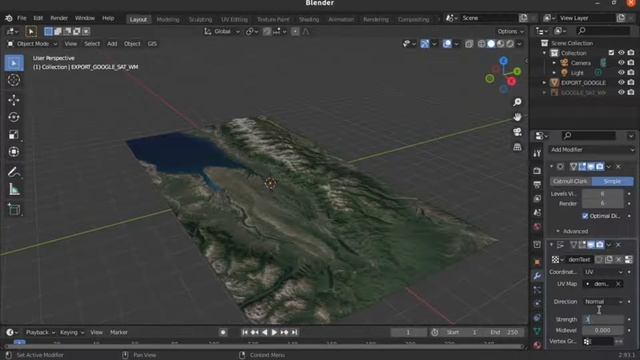Select the Measure tool
Viewport: 640px width, 360px height.
pyautogui.click(x=14, y=189)
